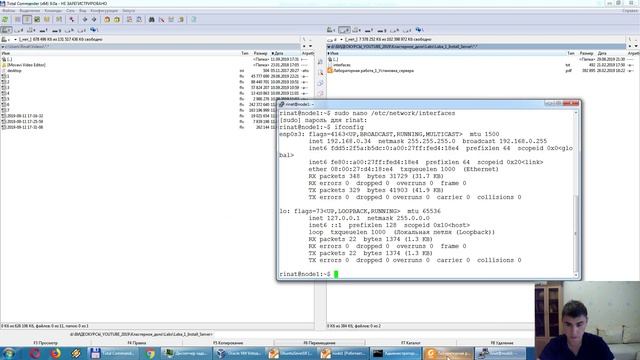Click the PuTTY terminal vertical scrollbar
Viewport: 640px width, 360px height.
[x=576, y=194]
